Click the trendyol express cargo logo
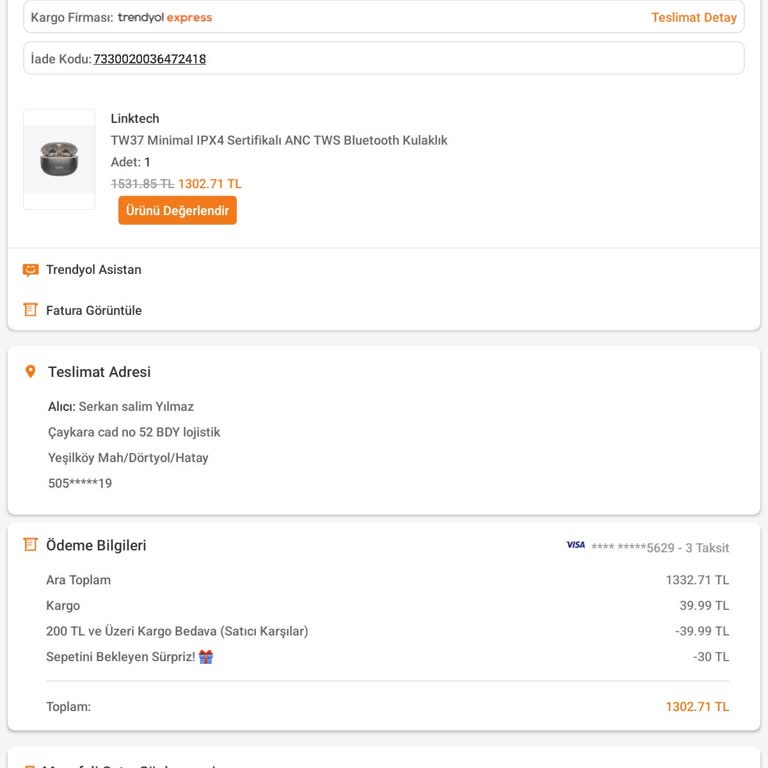Screen dimensions: 768x768 pos(165,18)
